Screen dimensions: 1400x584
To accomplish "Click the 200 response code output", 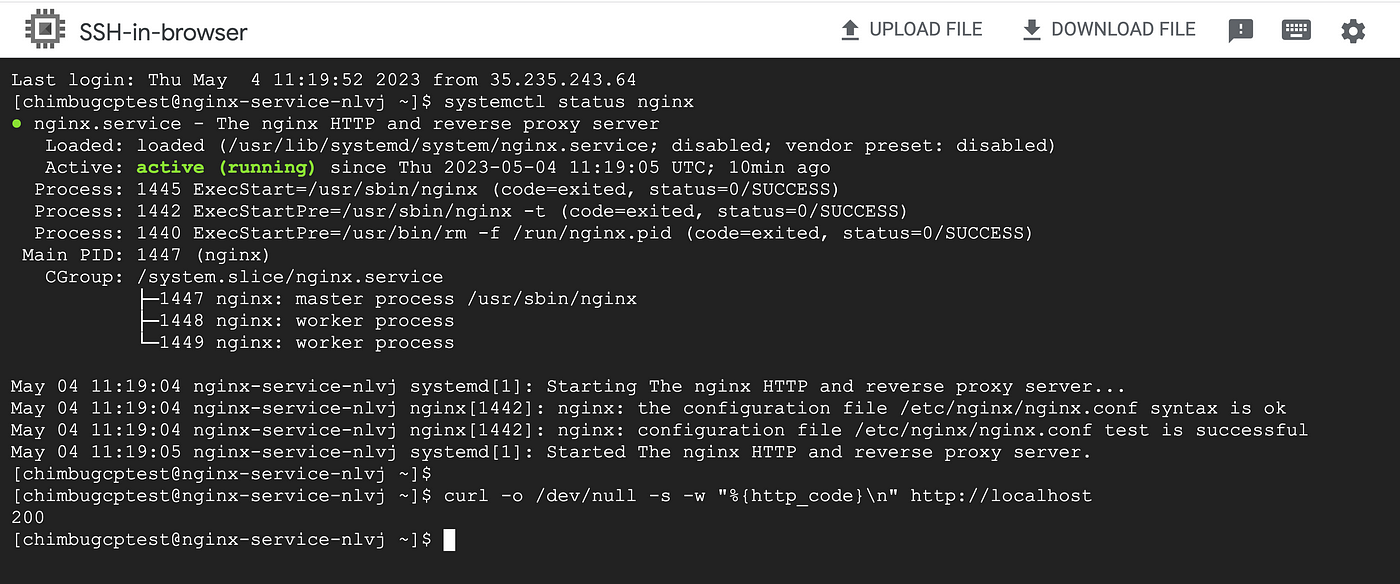I will click(28, 518).
